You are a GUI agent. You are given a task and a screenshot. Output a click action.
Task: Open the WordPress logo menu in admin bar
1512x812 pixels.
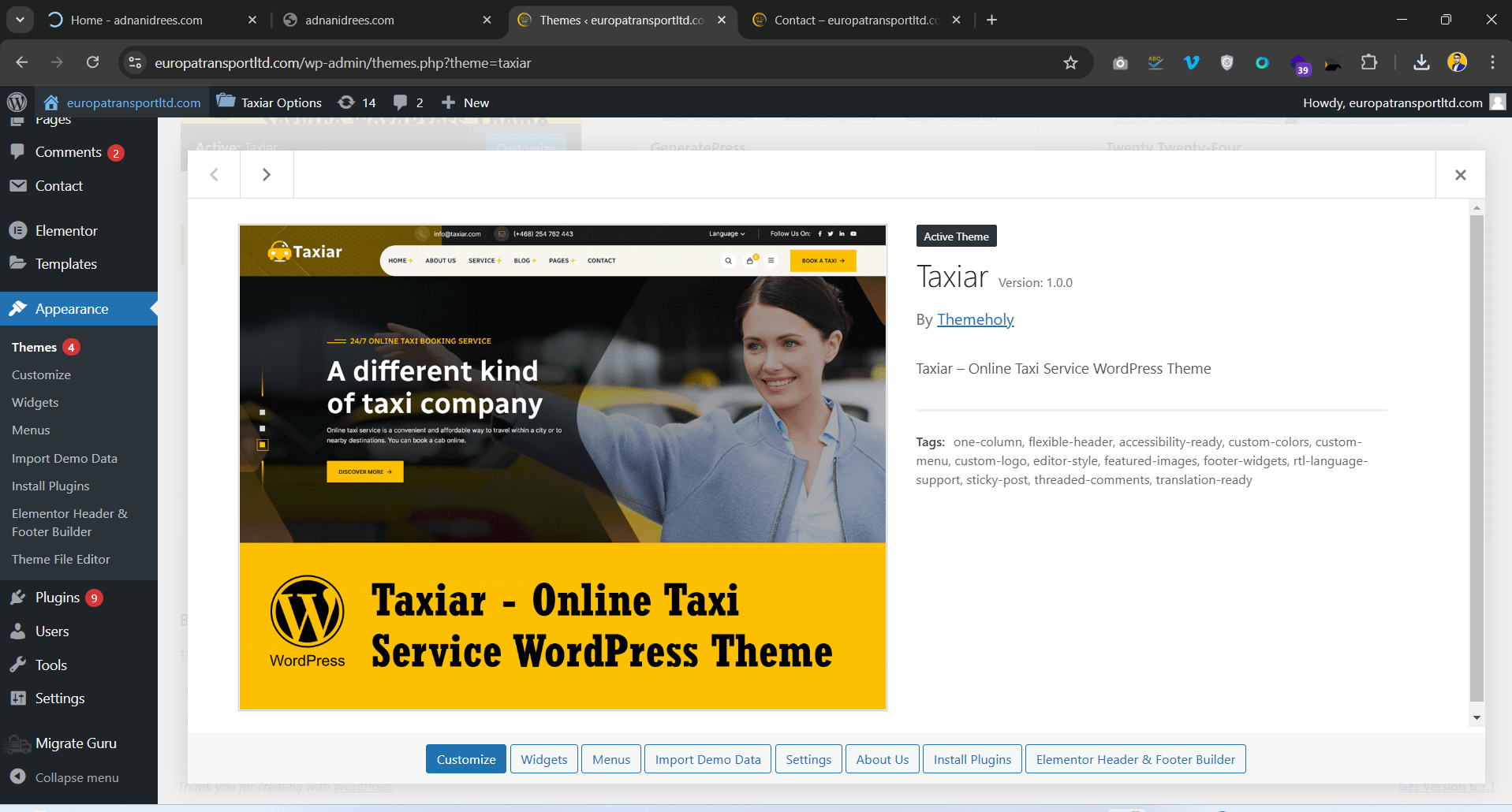point(17,102)
